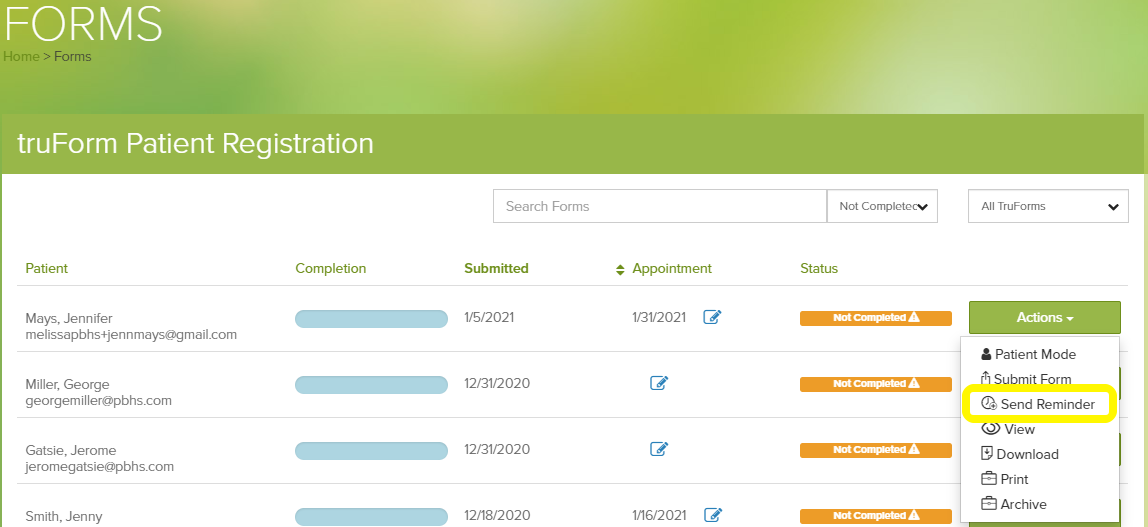Screen dimensions: 1148x527
Task: Sort by the Completion column header
Action: [x=331, y=268]
